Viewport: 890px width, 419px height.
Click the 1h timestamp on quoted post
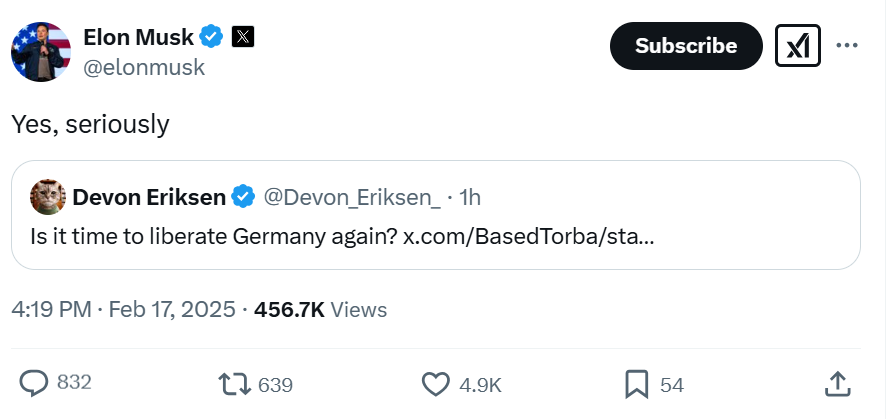[x=470, y=197]
